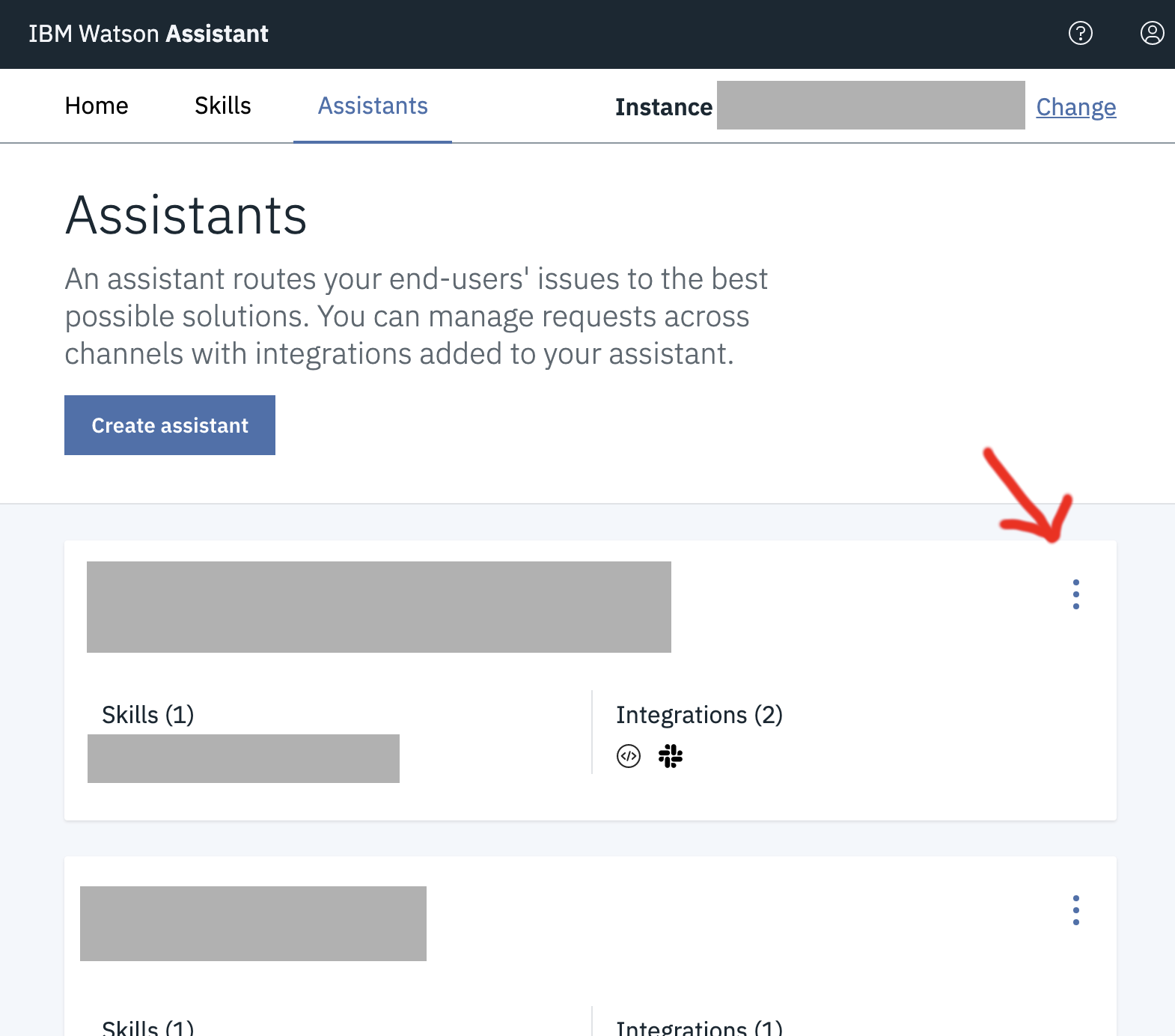Open the user profile icon
The height and width of the screenshot is (1036, 1175).
[x=1152, y=33]
